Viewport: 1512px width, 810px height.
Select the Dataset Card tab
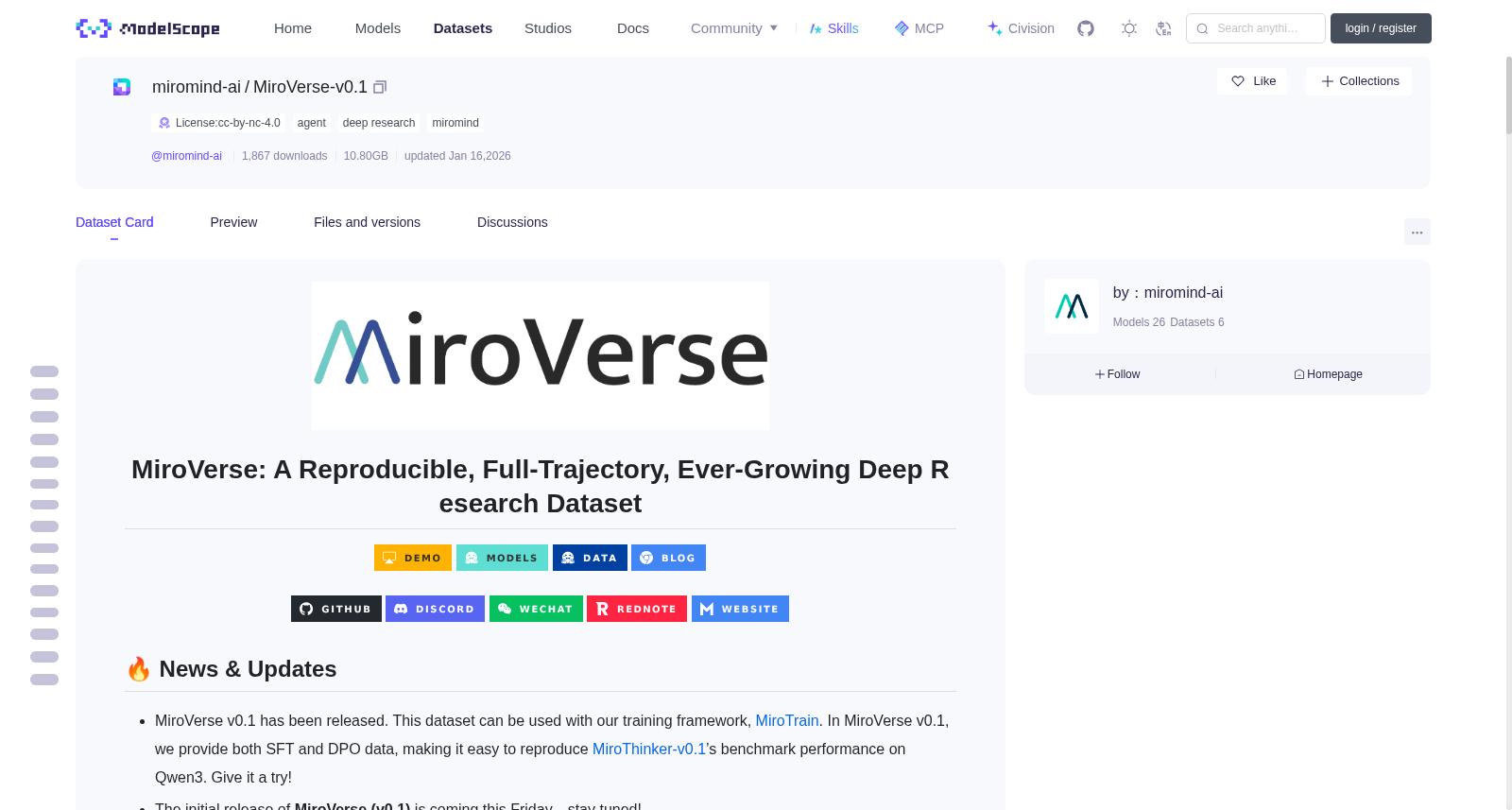(x=114, y=222)
